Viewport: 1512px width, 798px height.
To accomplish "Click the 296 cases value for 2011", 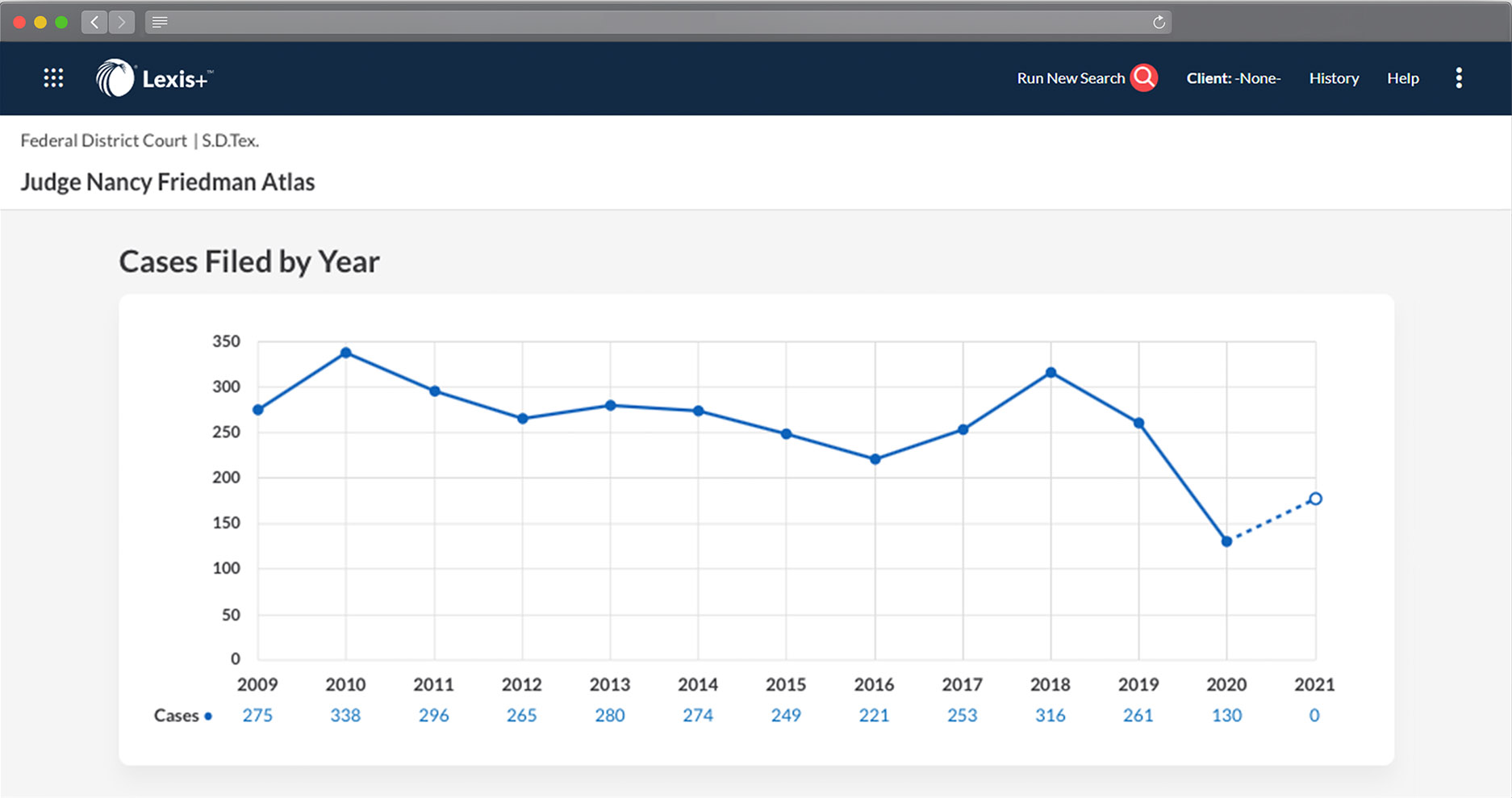I will click(x=433, y=716).
